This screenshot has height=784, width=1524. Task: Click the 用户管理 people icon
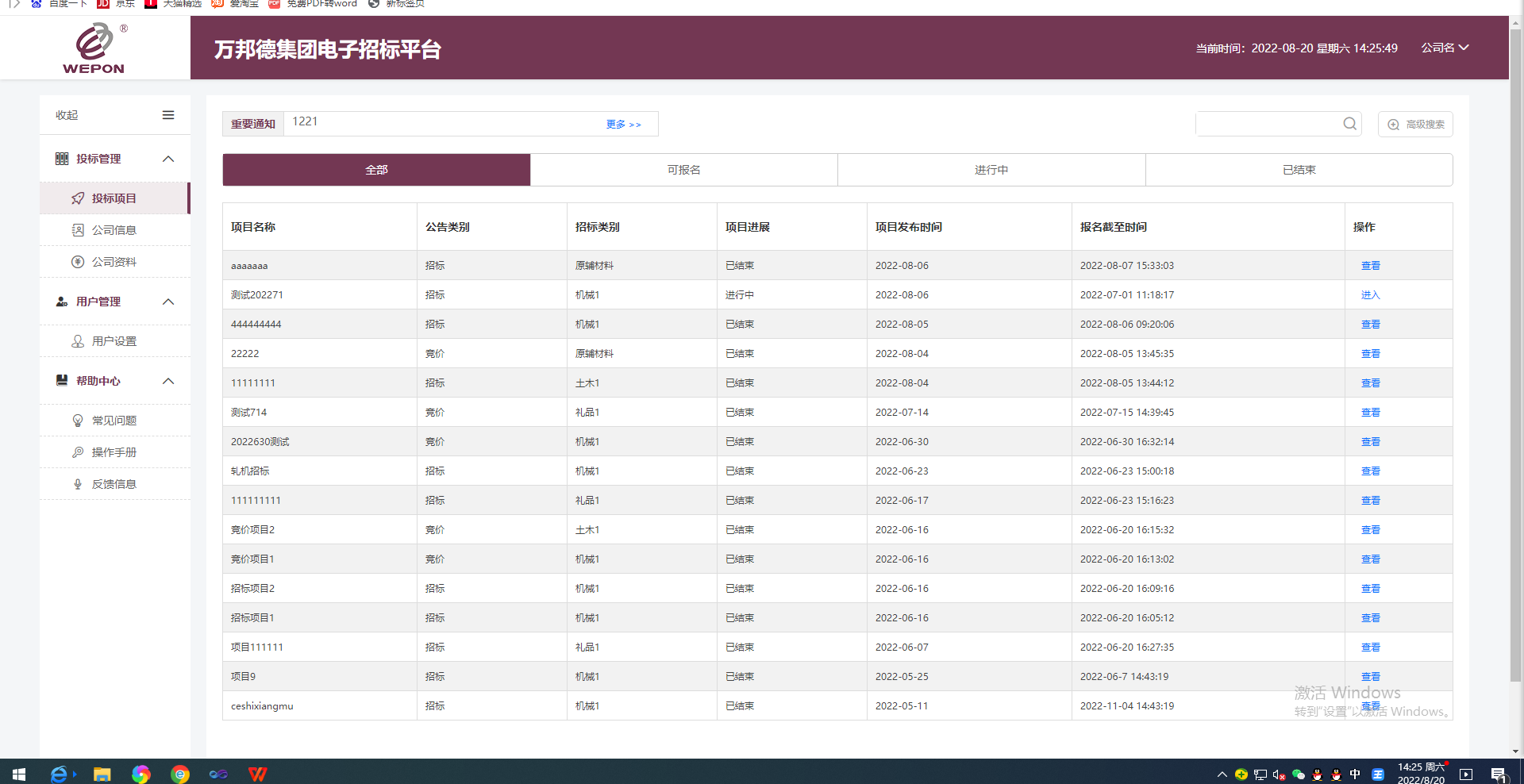pos(62,302)
